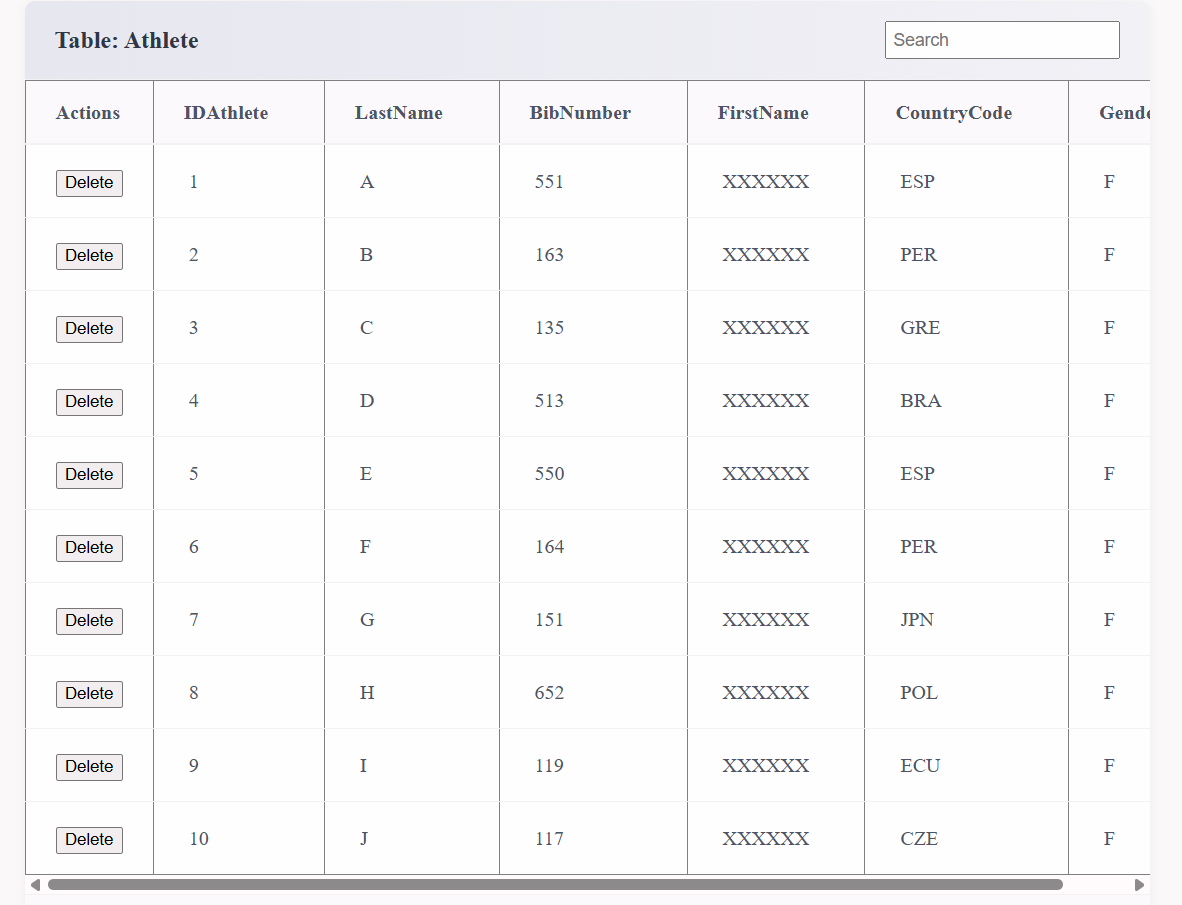Click last name H cell
The image size is (1182, 905).
coord(412,693)
